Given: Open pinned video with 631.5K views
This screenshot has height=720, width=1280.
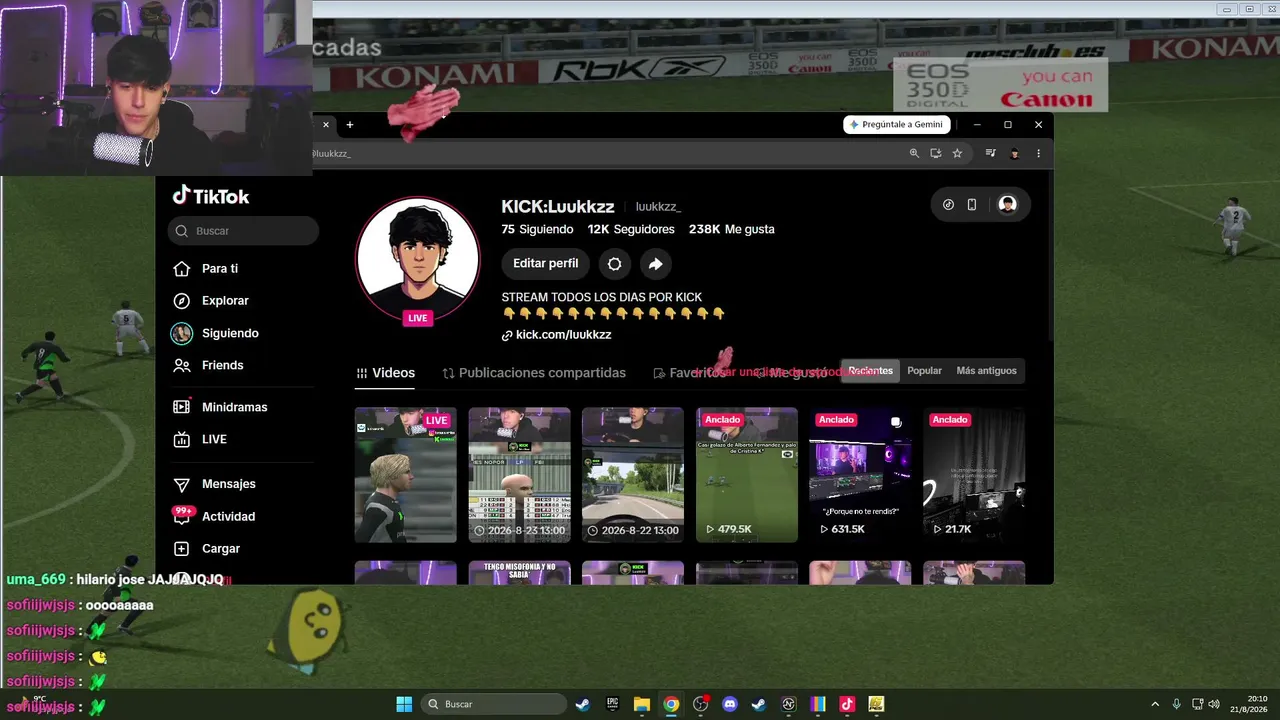Looking at the screenshot, I should 860,475.
